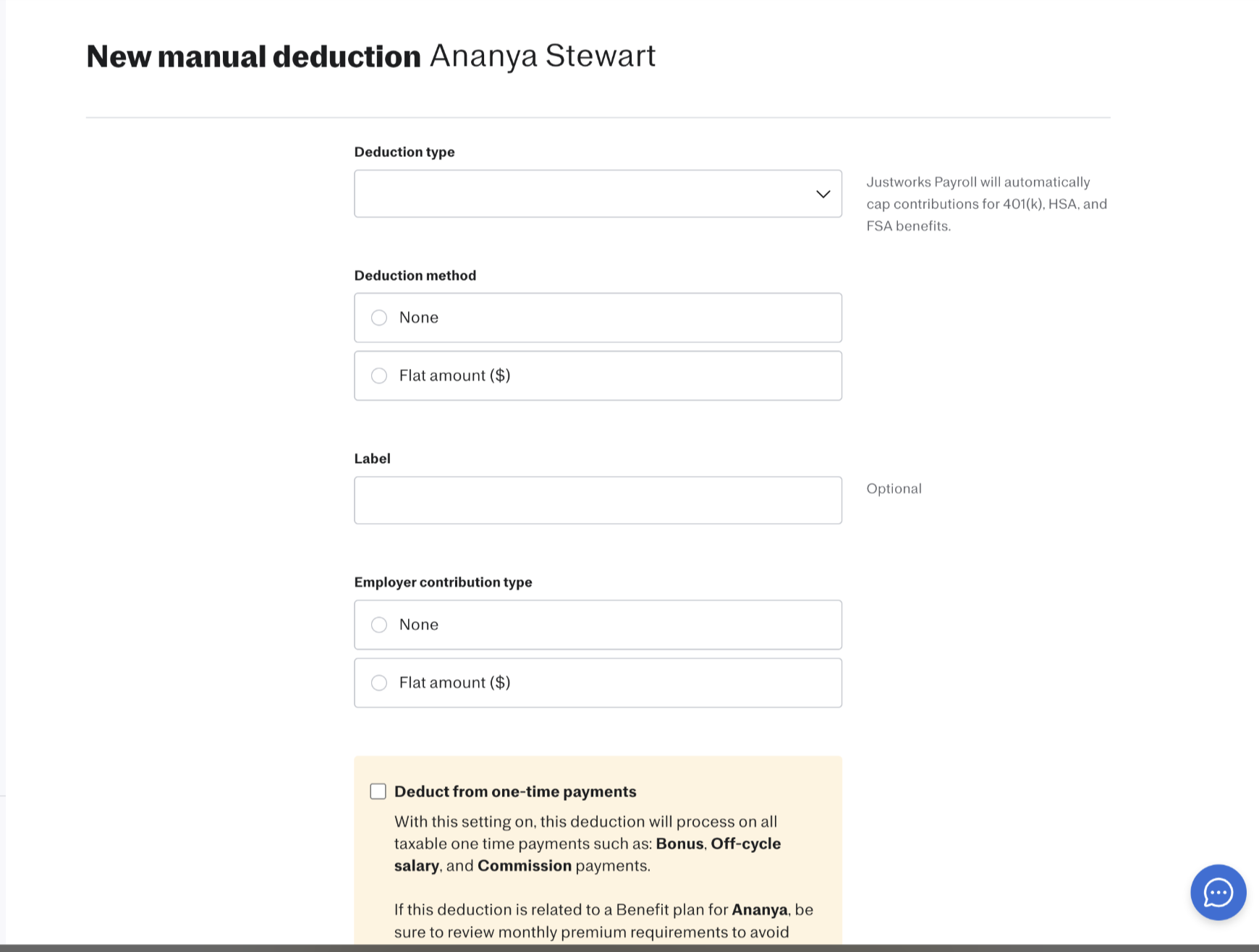Click the bold 'Commission' word in notice
The height and width of the screenshot is (952, 1259).
pyautogui.click(x=525, y=866)
